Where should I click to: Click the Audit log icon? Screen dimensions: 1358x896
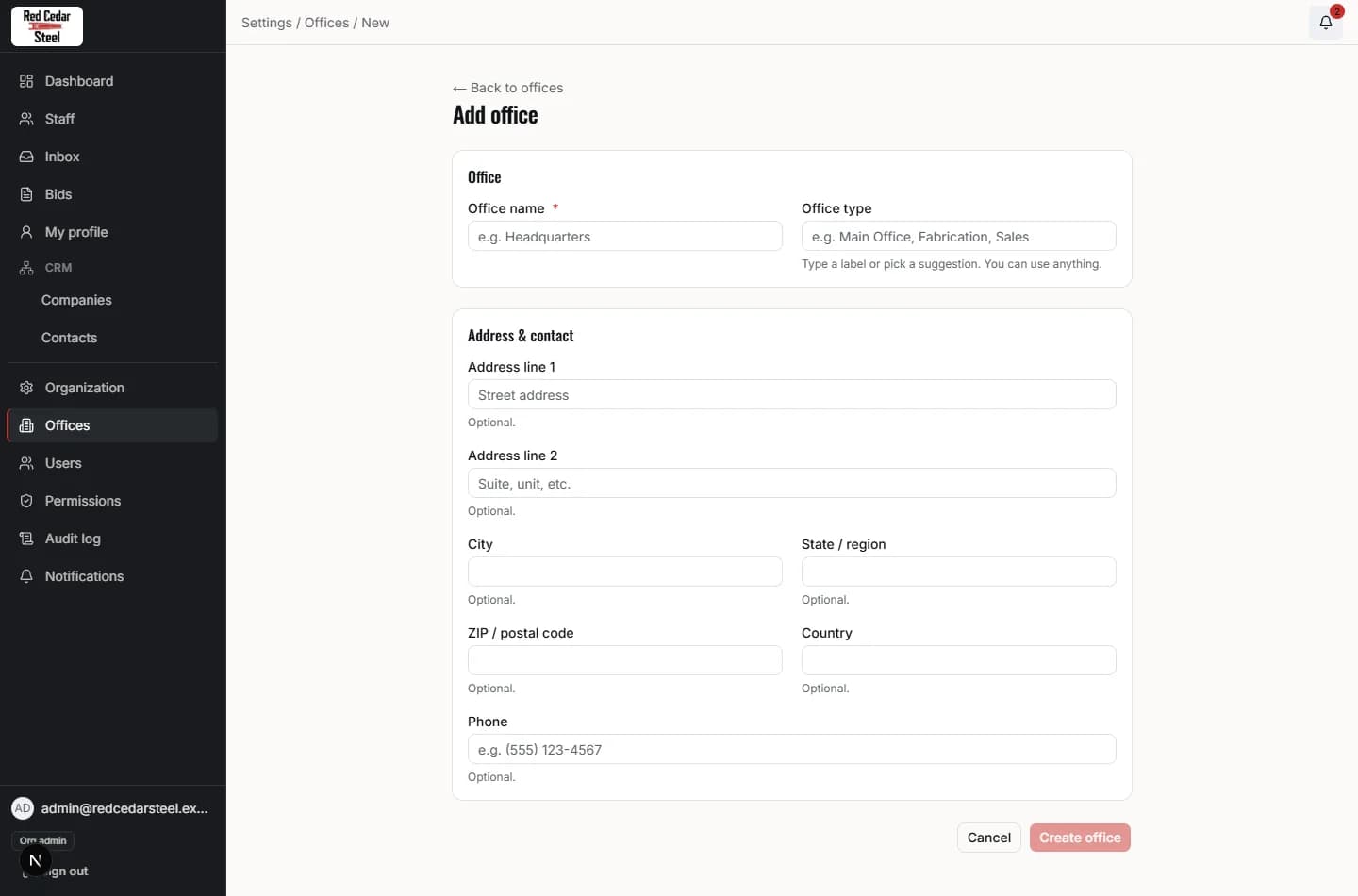26,539
